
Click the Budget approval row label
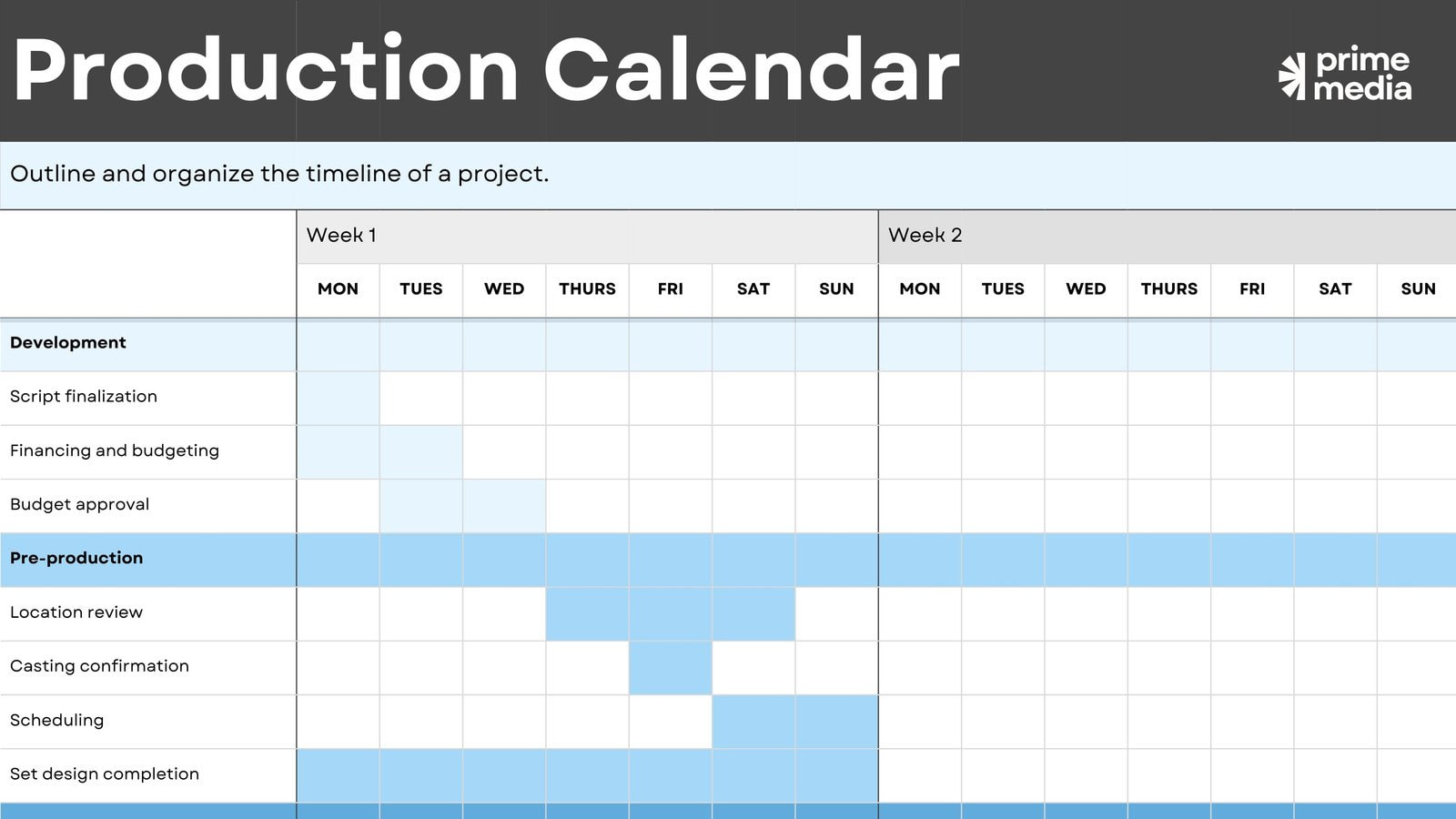pos(80,504)
